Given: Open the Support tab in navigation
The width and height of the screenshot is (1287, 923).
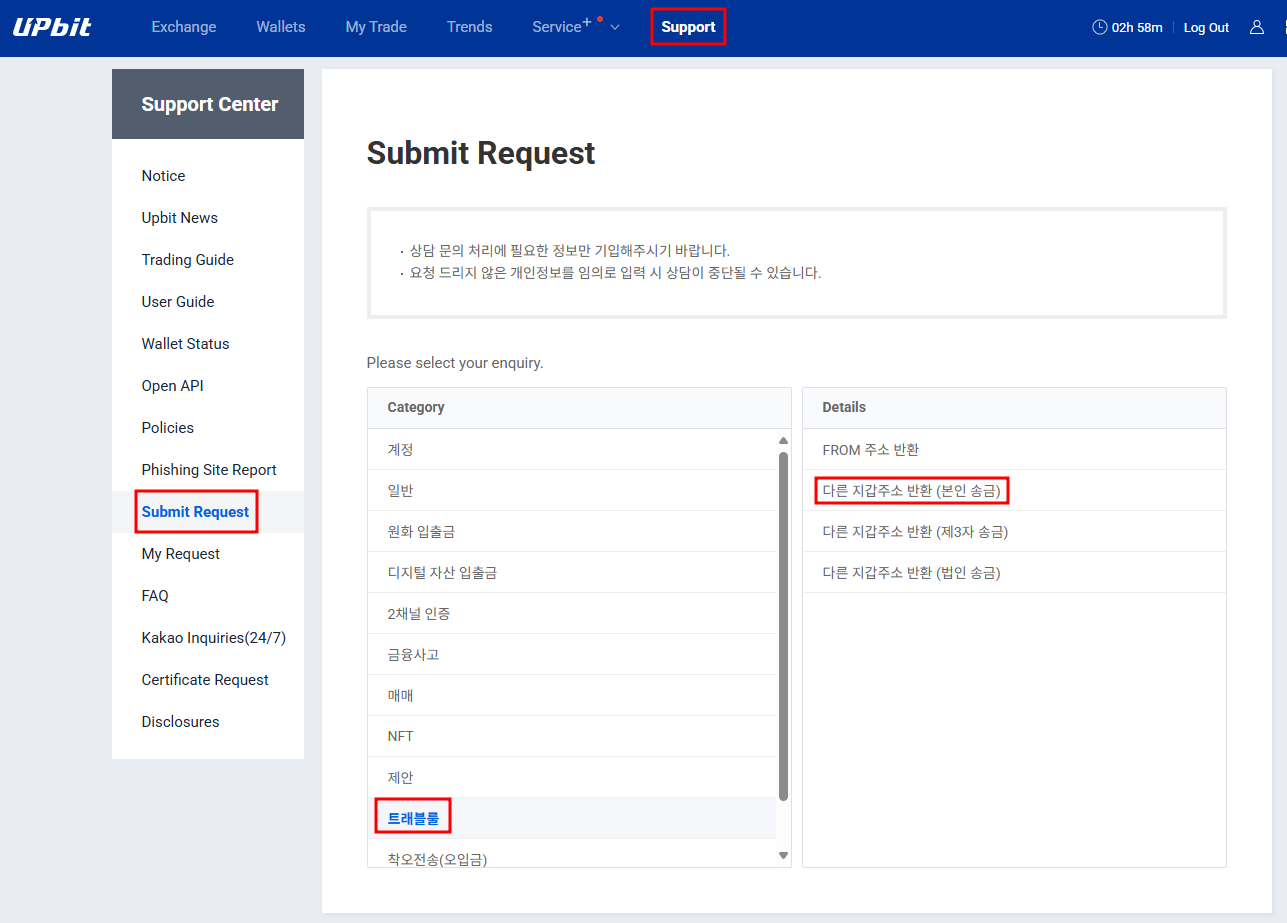Looking at the screenshot, I should click(x=688, y=27).
